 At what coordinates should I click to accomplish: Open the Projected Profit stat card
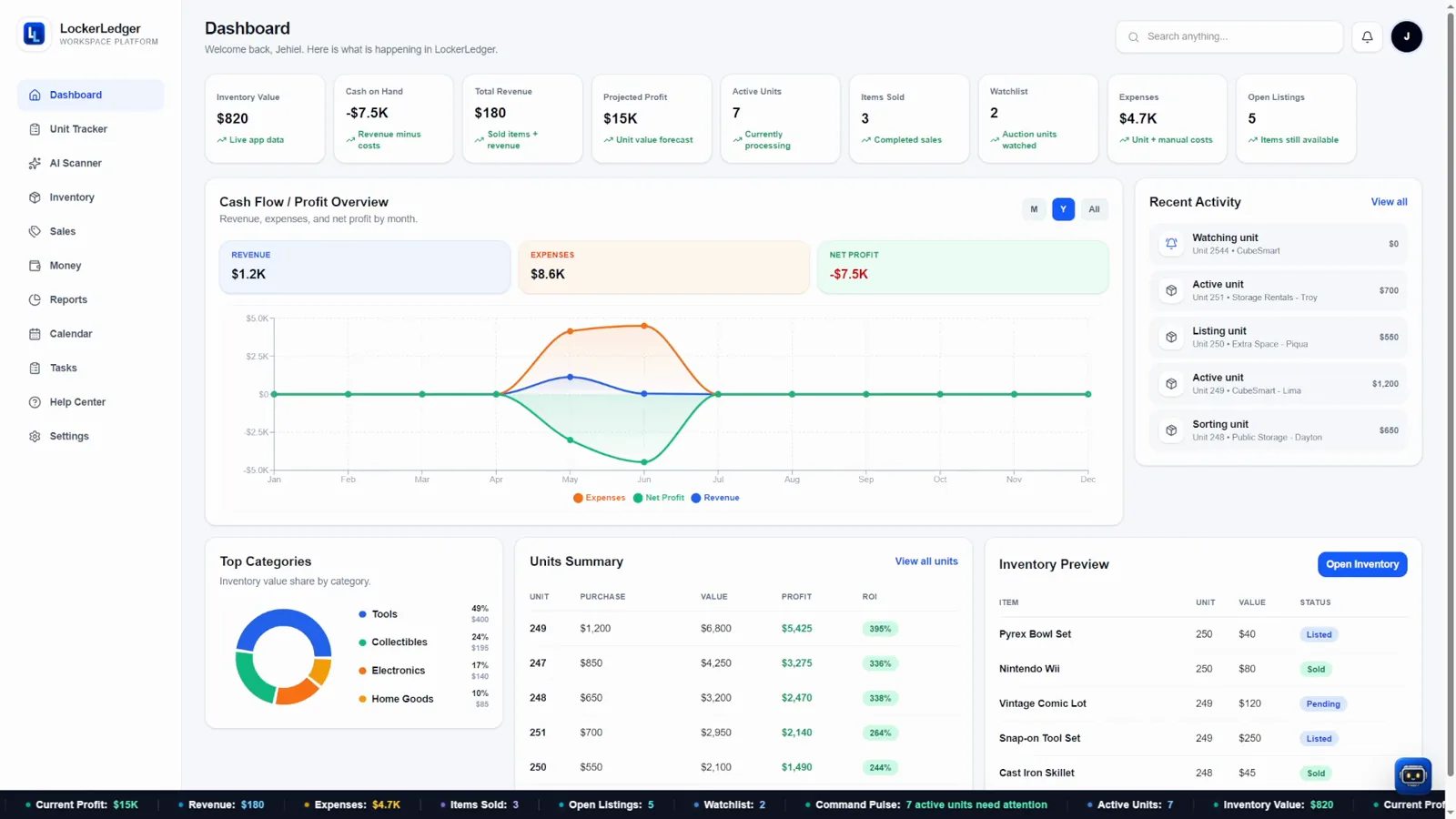tap(652, 119)
